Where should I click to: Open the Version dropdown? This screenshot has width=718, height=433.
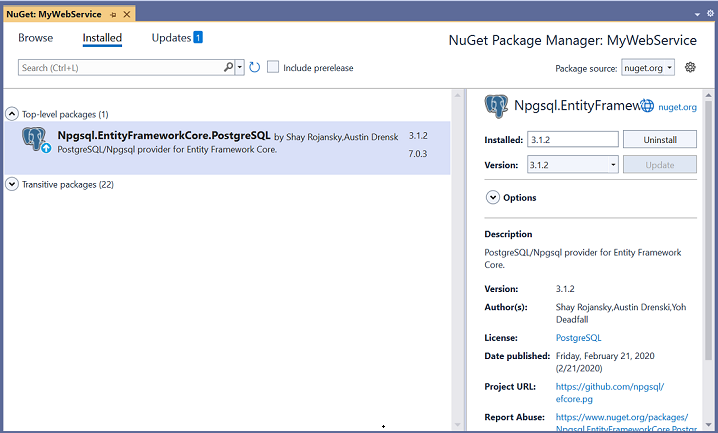tap(573, 165)
